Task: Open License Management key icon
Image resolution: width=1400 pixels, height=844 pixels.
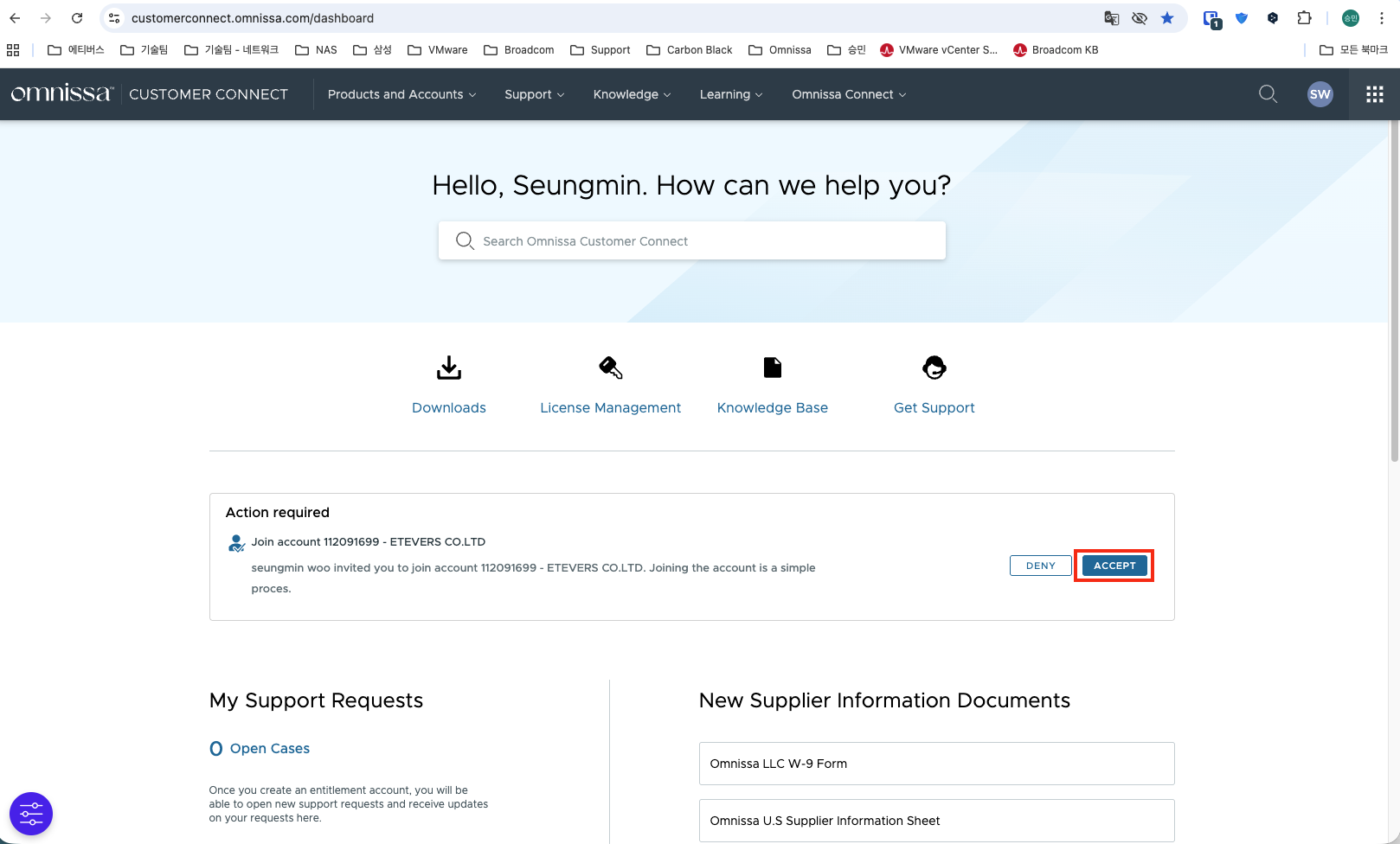Action: point(610,368)
